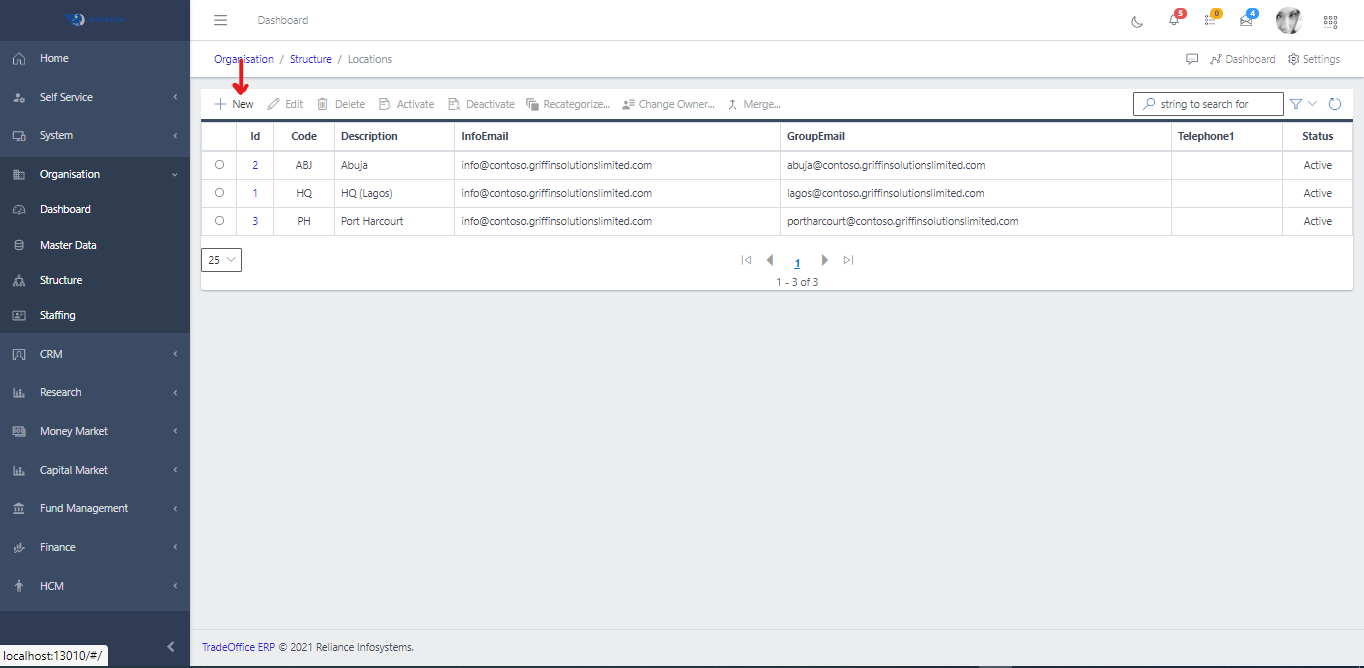Open Master Data in the sidebar
Image resolution: width=1364 pixels, height=668 pixels.
[68, 245]
